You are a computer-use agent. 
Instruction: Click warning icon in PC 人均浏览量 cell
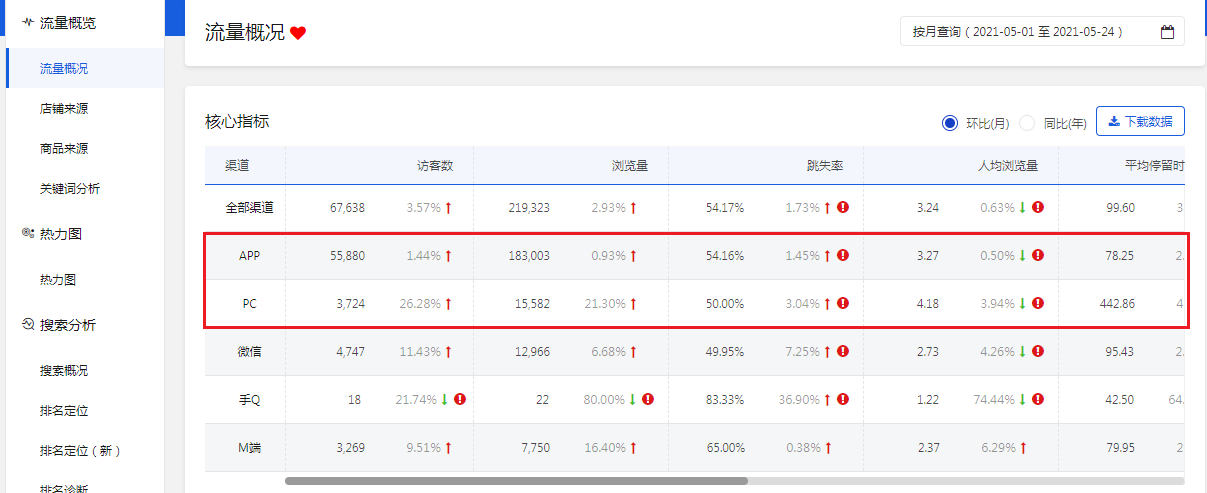pos(1038,304)
